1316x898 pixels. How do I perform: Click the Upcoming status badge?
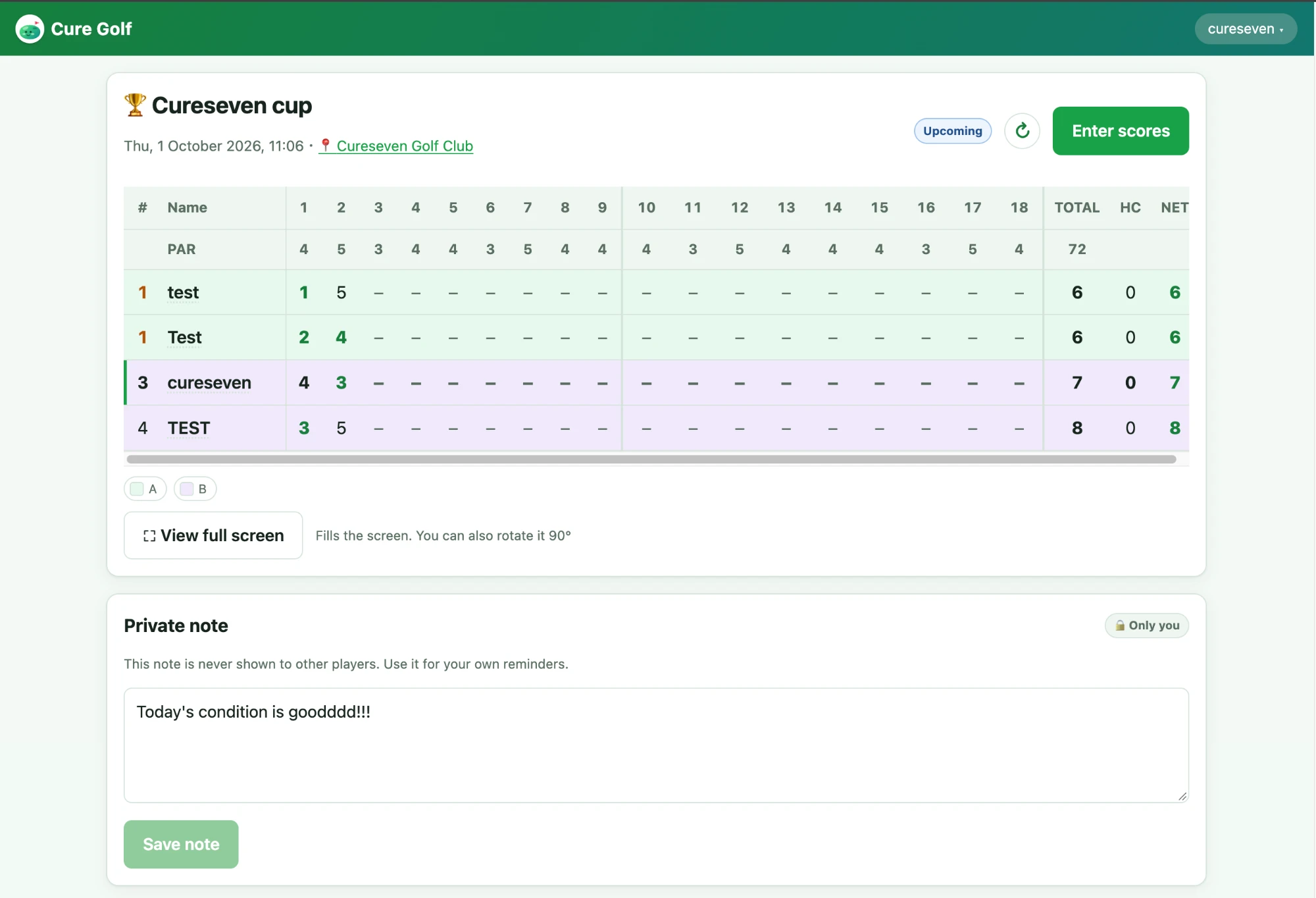click(x=953, y=131)
